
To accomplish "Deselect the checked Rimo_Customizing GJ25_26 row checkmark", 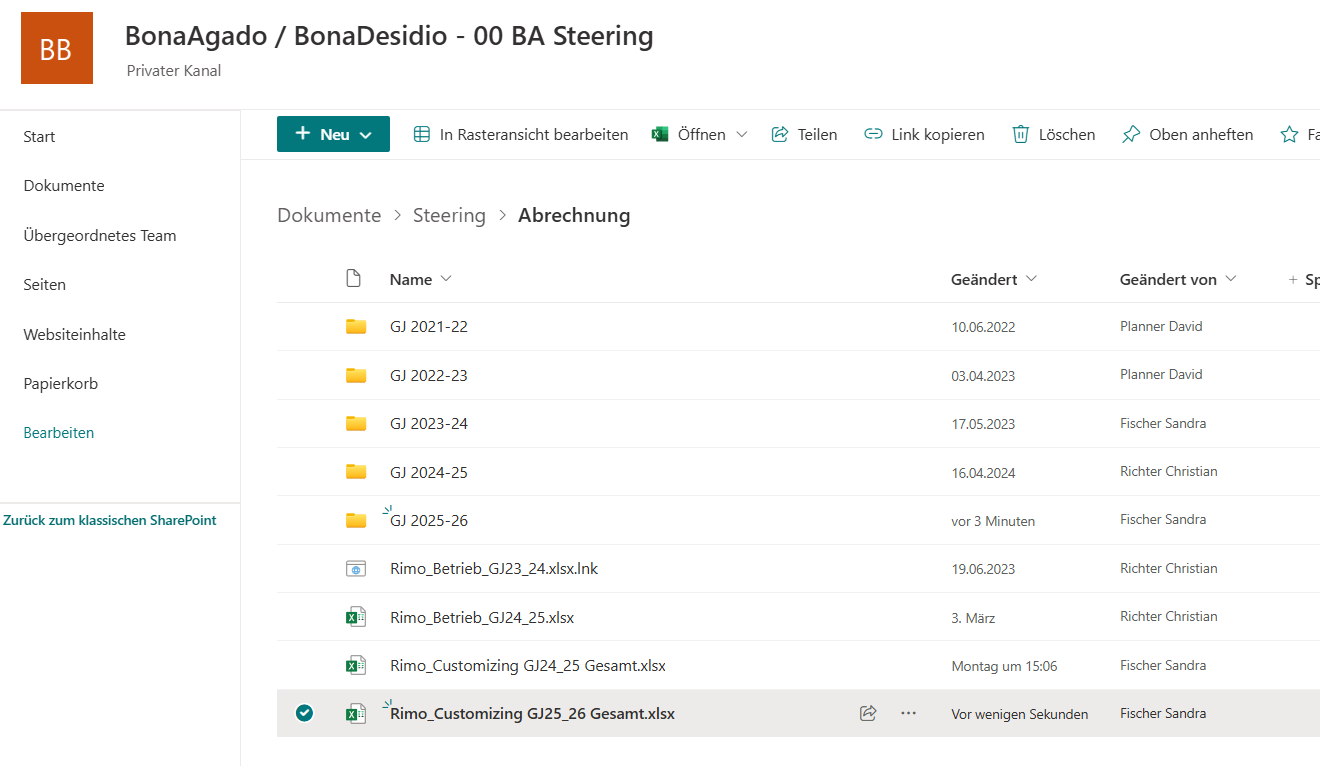I will pyautogui.click(x=305, y=713).
